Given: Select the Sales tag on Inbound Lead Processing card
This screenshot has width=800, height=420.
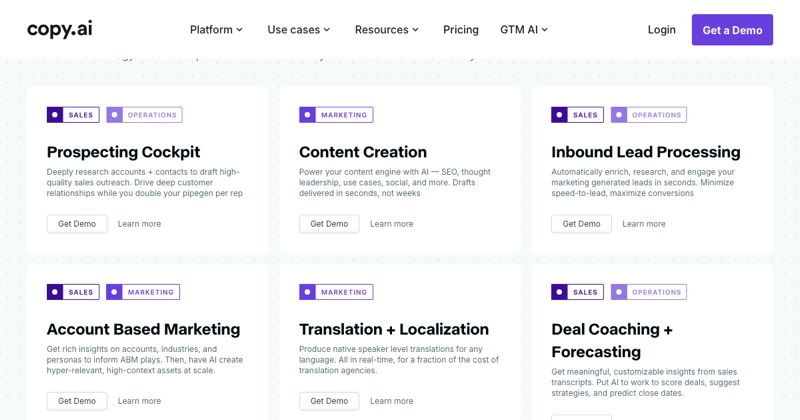Looking at the screenshot, I should [578, 115].
